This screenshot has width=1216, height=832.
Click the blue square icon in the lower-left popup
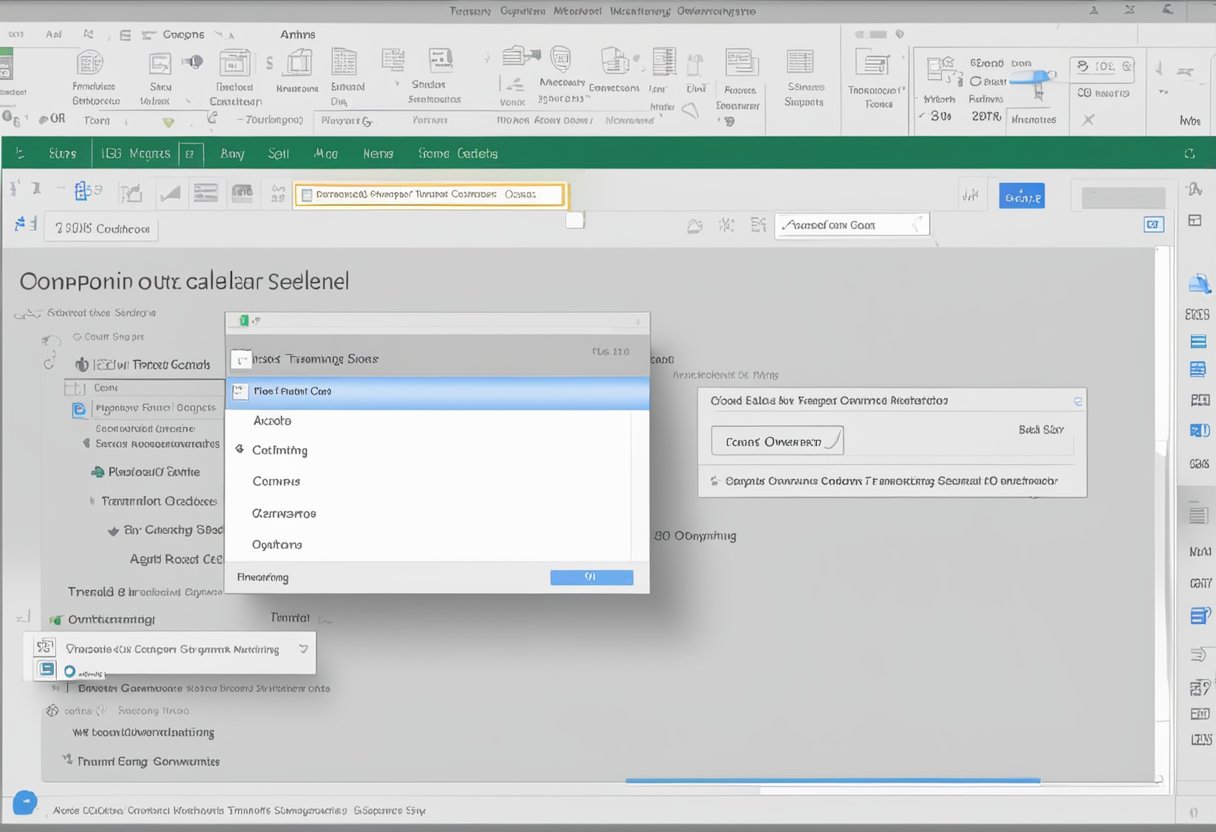click(45, 669)
